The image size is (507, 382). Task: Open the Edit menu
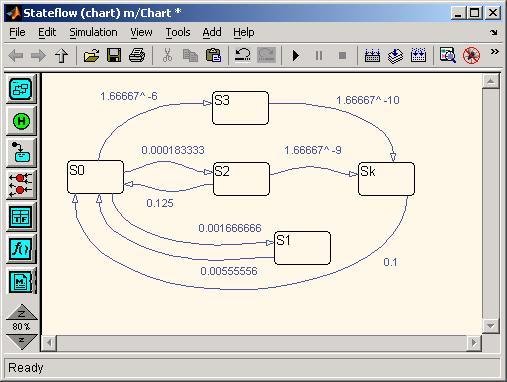47,32
